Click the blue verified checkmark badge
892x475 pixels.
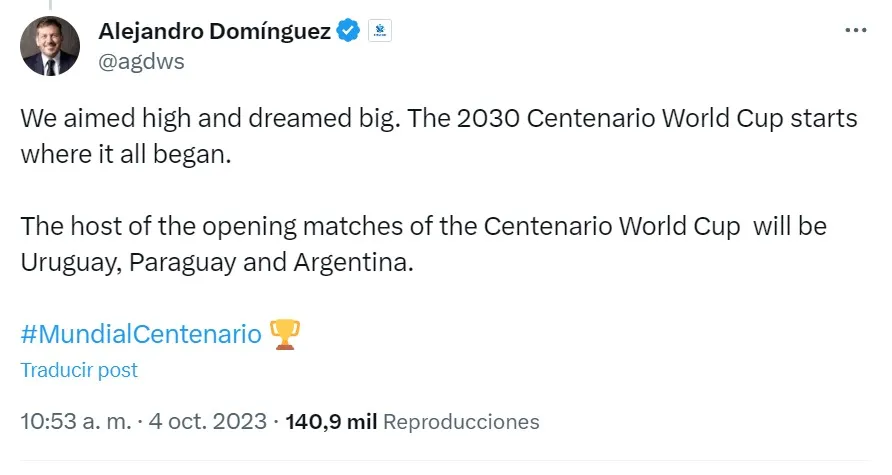pos(347,31)
